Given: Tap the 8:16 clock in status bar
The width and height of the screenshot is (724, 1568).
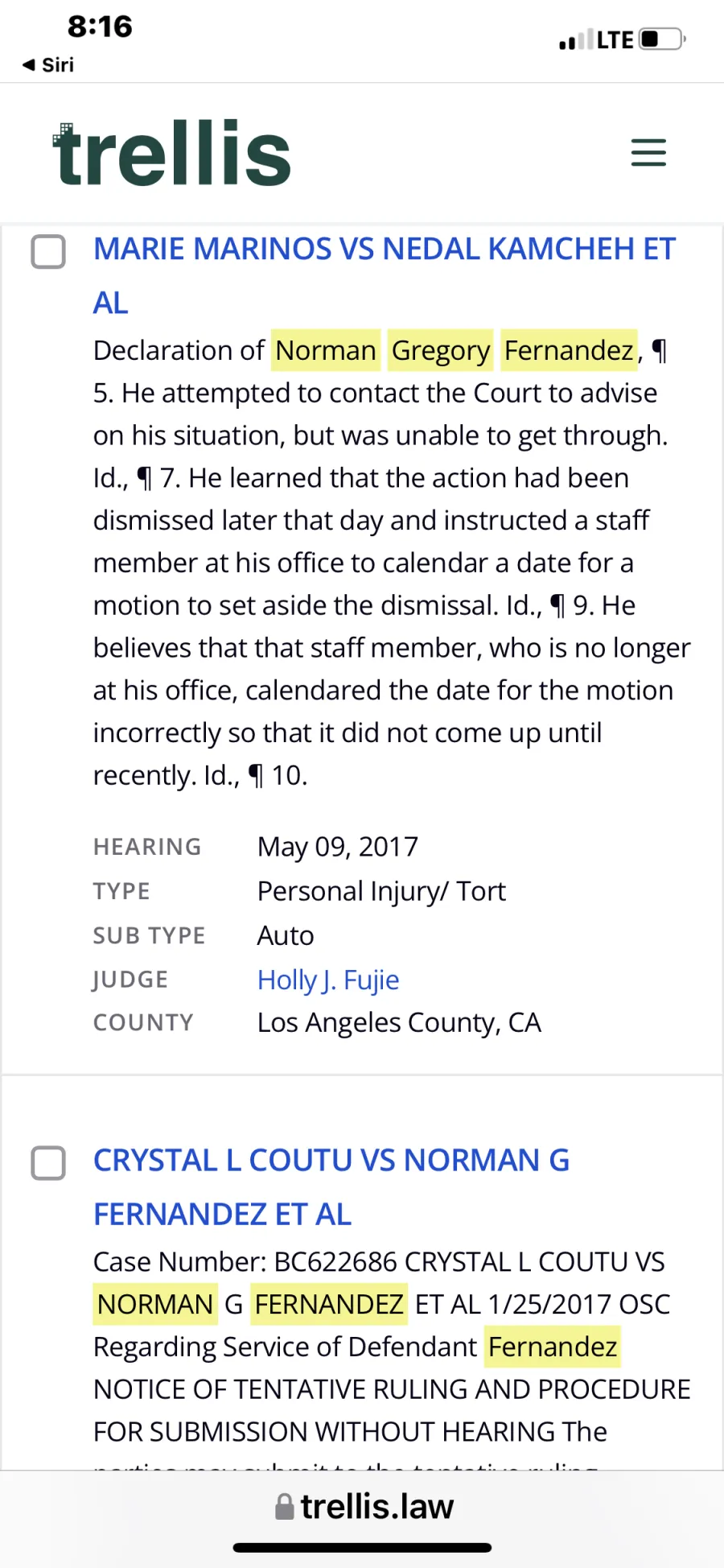Looking at the screenshot, I should (100, 27).
